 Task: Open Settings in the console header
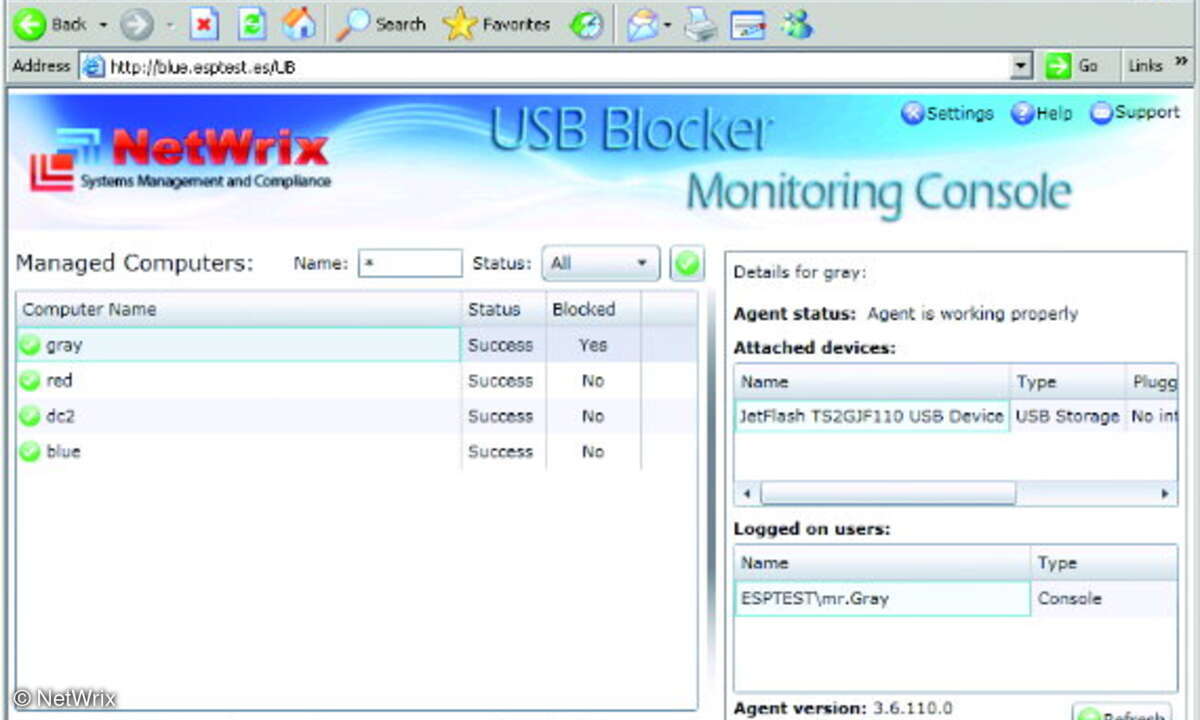tap(947, 113)
